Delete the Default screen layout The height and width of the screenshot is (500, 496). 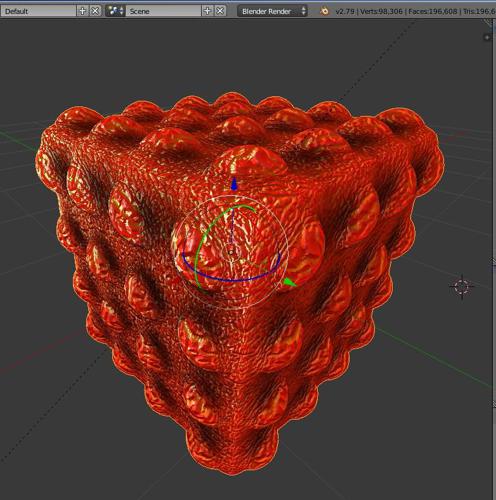tap(95, 11)
